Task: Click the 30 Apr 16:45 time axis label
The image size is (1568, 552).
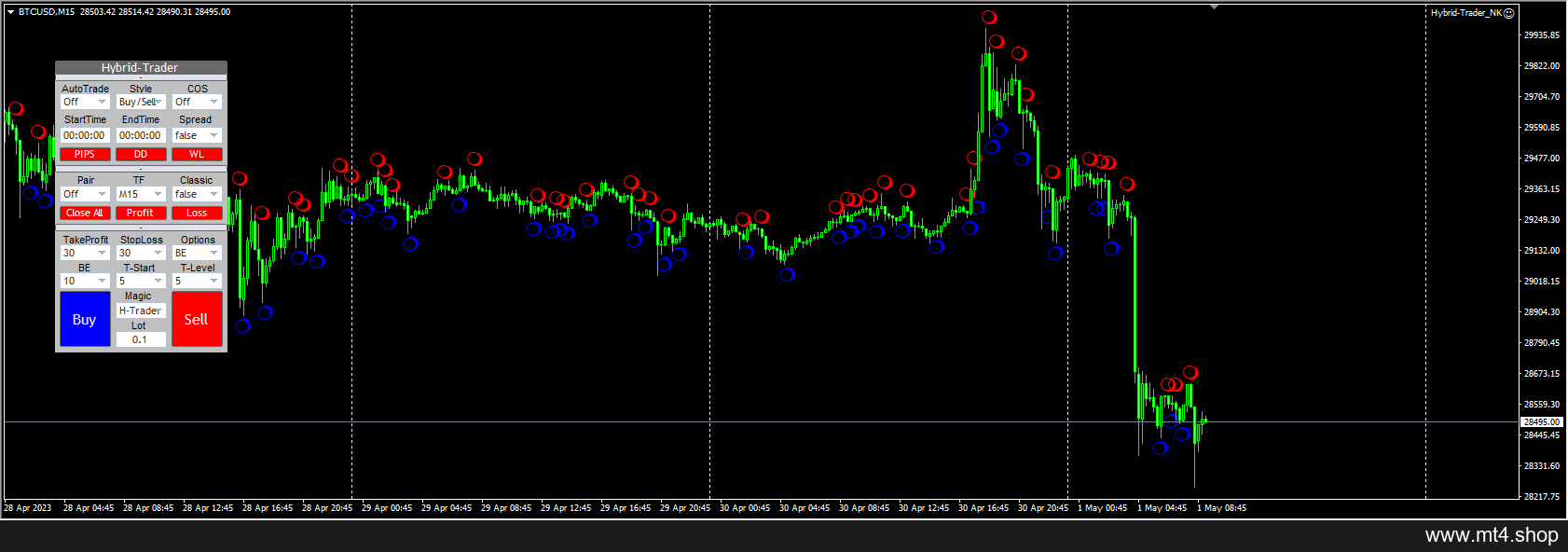Action: pos(983,508)
